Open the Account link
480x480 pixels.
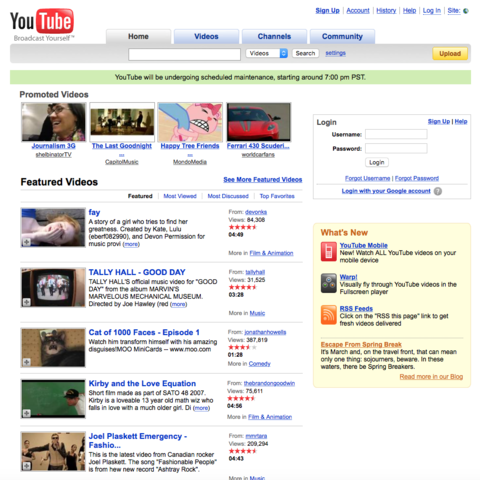pos(358,11)
